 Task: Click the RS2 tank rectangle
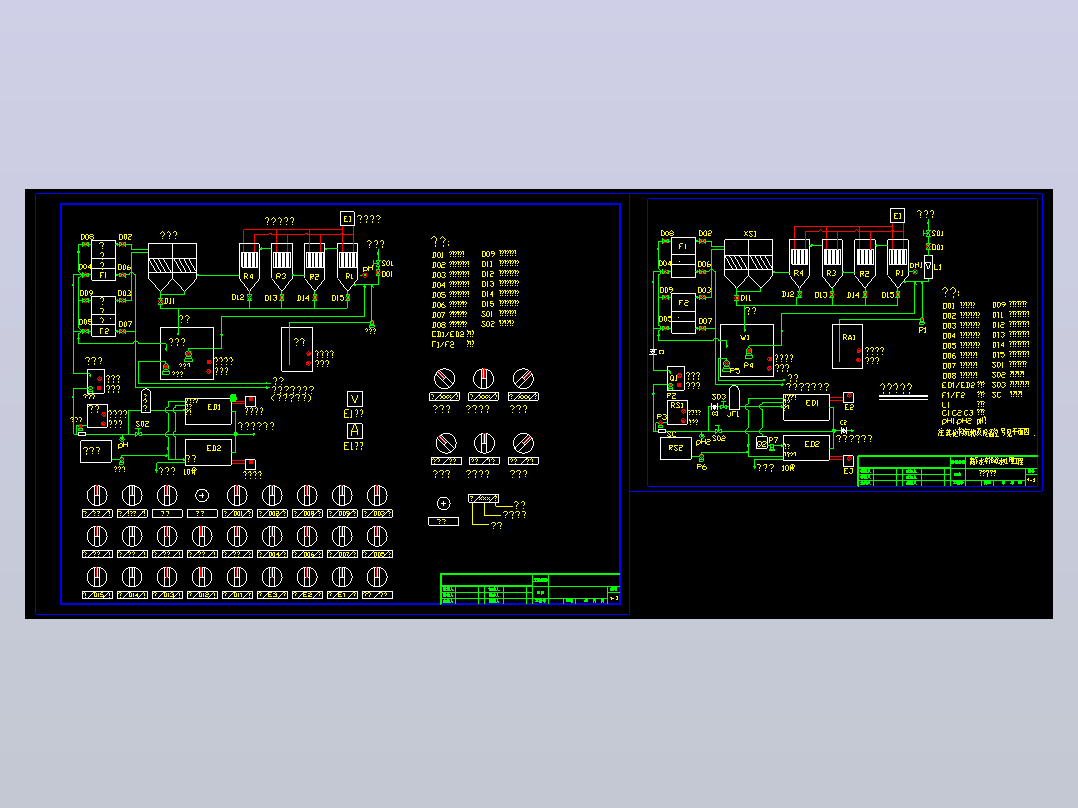pyautogui.click(x=676, y=448)
